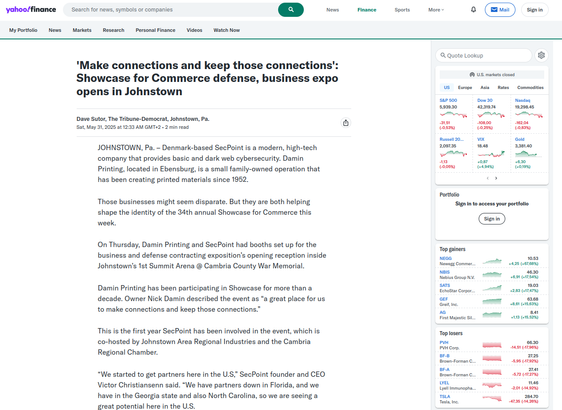
Task: Go to previous market carousel arrow
Action: click(487, 178)
